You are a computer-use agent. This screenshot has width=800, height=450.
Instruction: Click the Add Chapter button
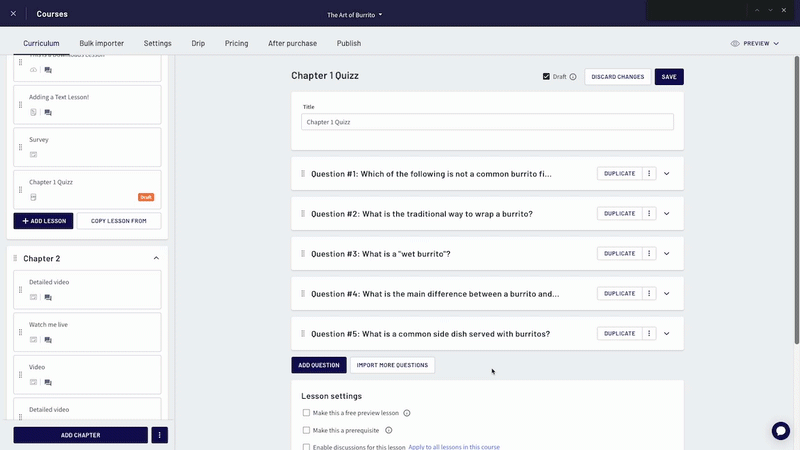tap(81, 435)
